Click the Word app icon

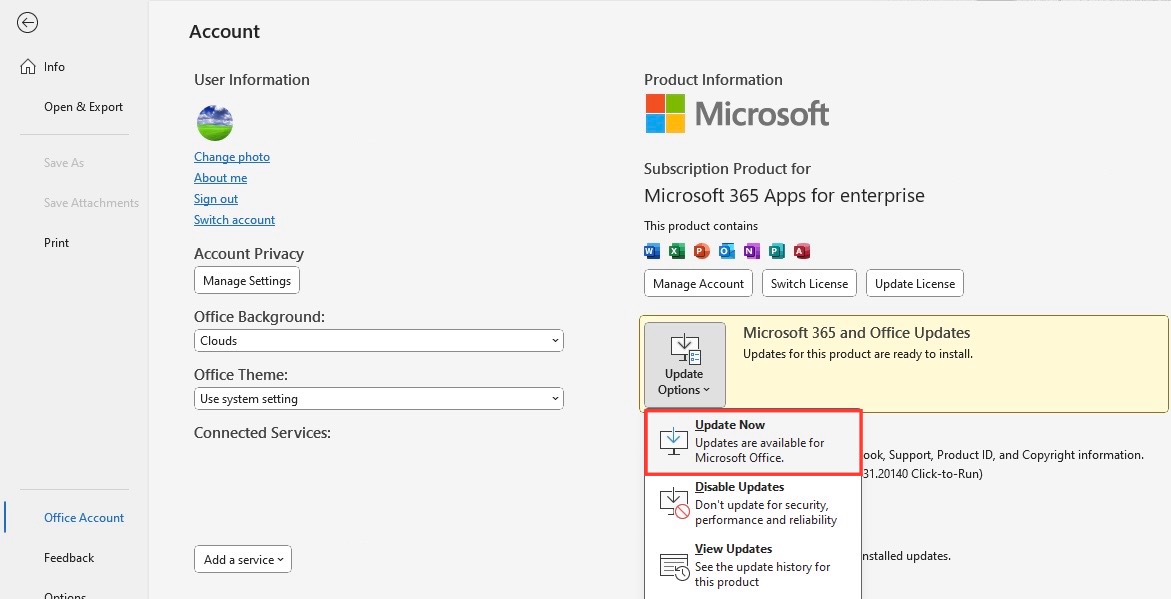pos(652,251)
